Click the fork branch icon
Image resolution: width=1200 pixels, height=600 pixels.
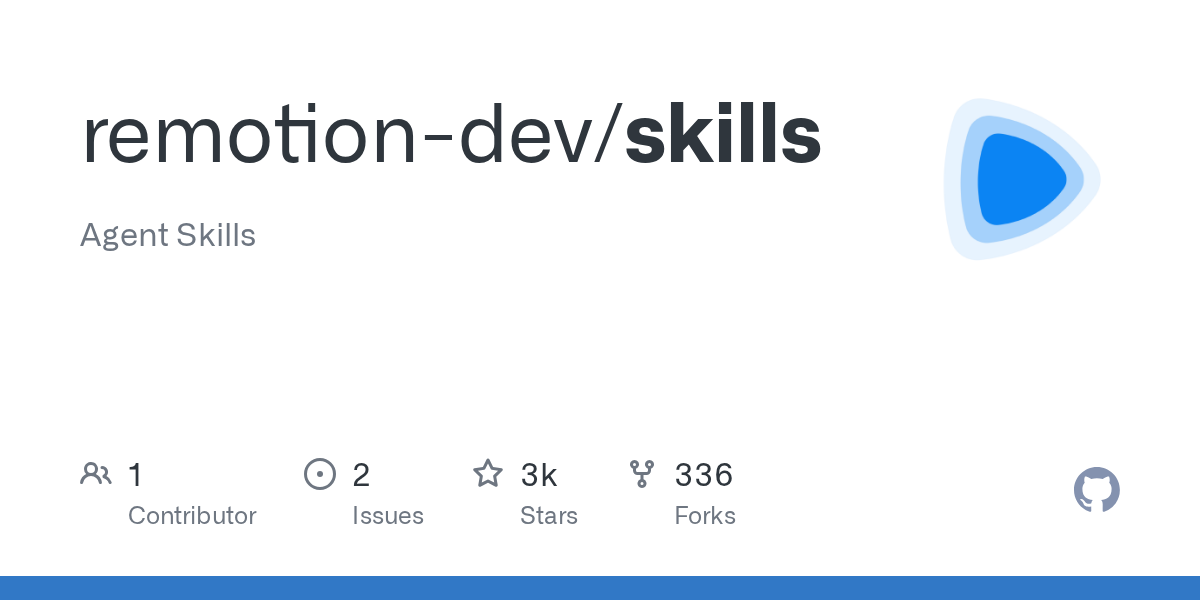click(x=642, y=473)
